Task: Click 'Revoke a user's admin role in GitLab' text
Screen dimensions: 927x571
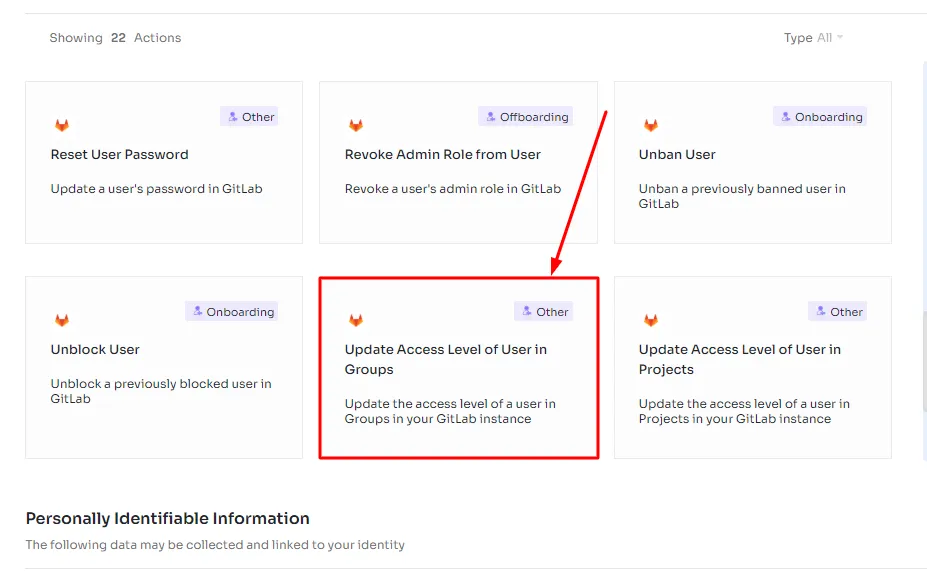Action: [x=453, y=189]
